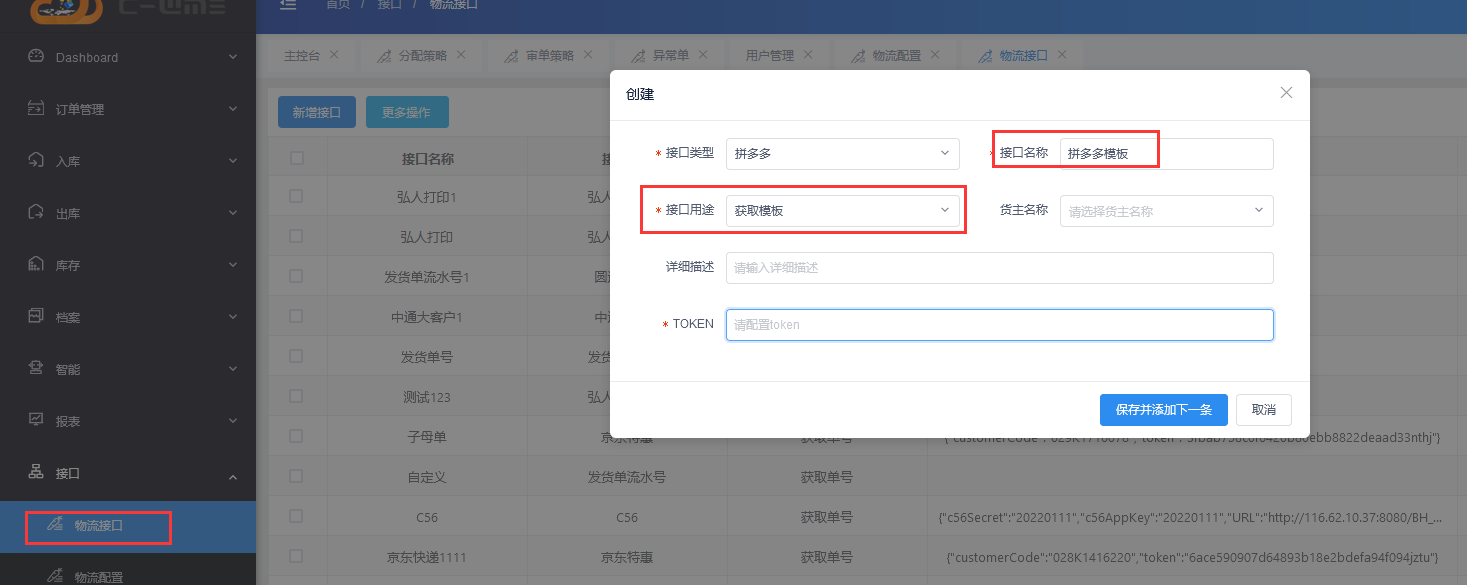Click the 订单管理 icon in sidebar
1467x585 pixels.
[36, 109]
